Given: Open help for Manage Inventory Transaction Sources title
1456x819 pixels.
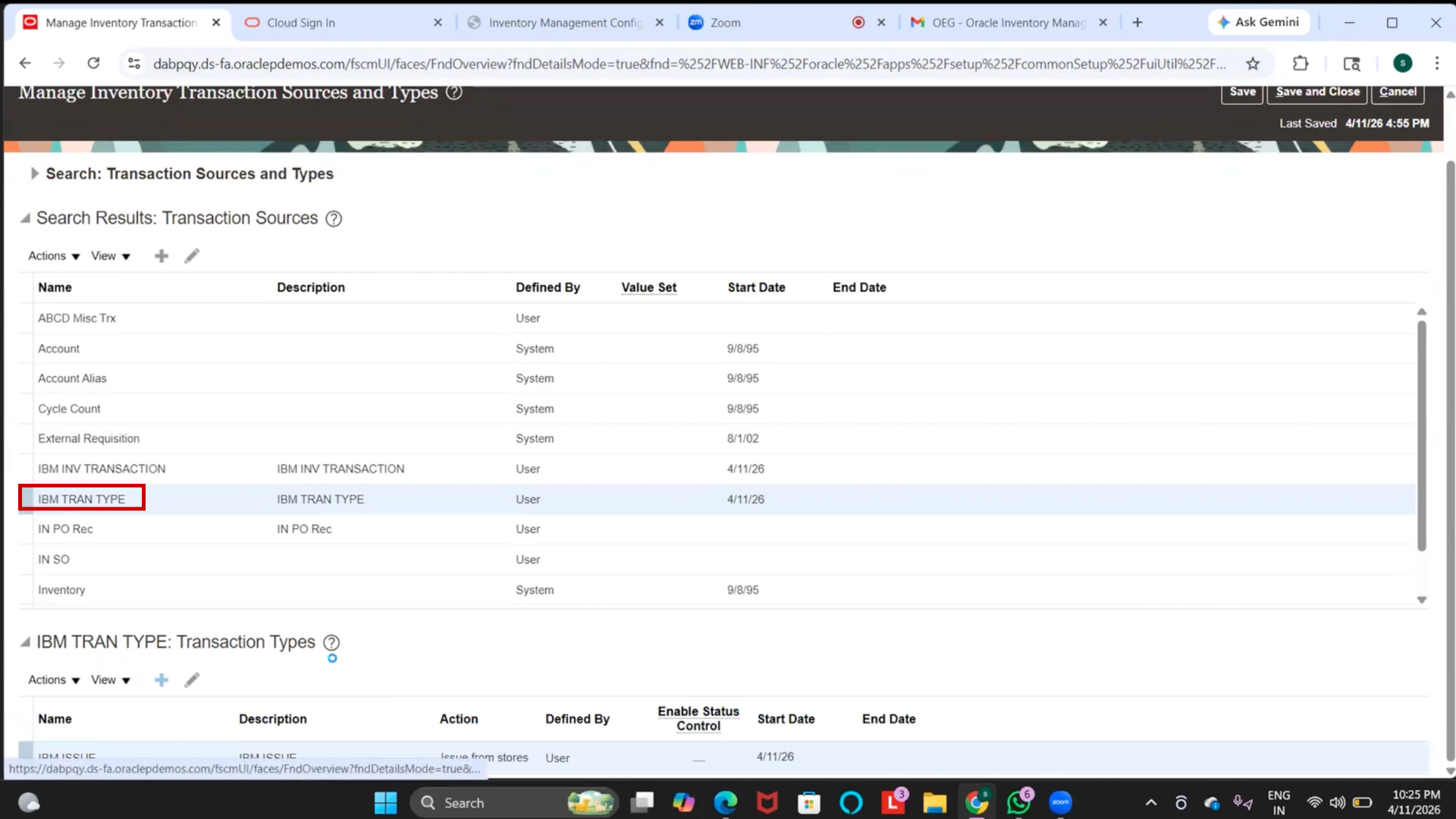Looking at the screenshot, I should (x=453, y=93).
